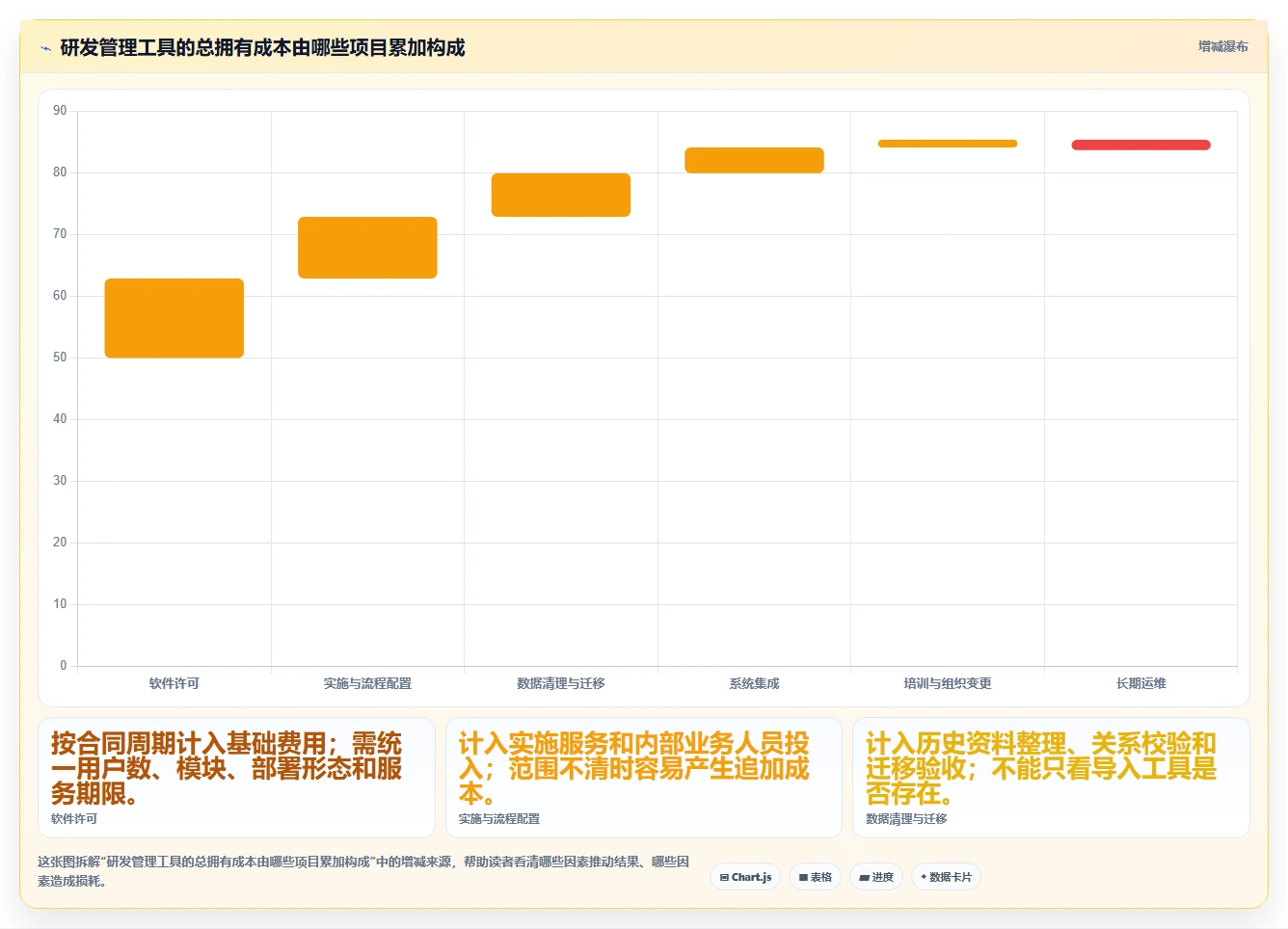Click the y-axis value 50

[x=60, y=358]
